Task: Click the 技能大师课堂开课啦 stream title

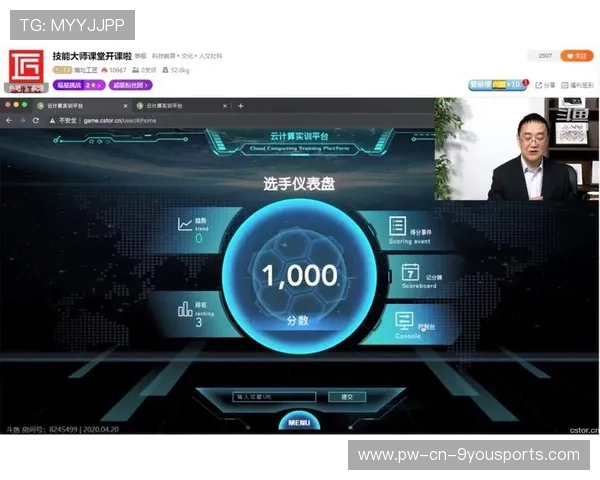Action: 92,56
